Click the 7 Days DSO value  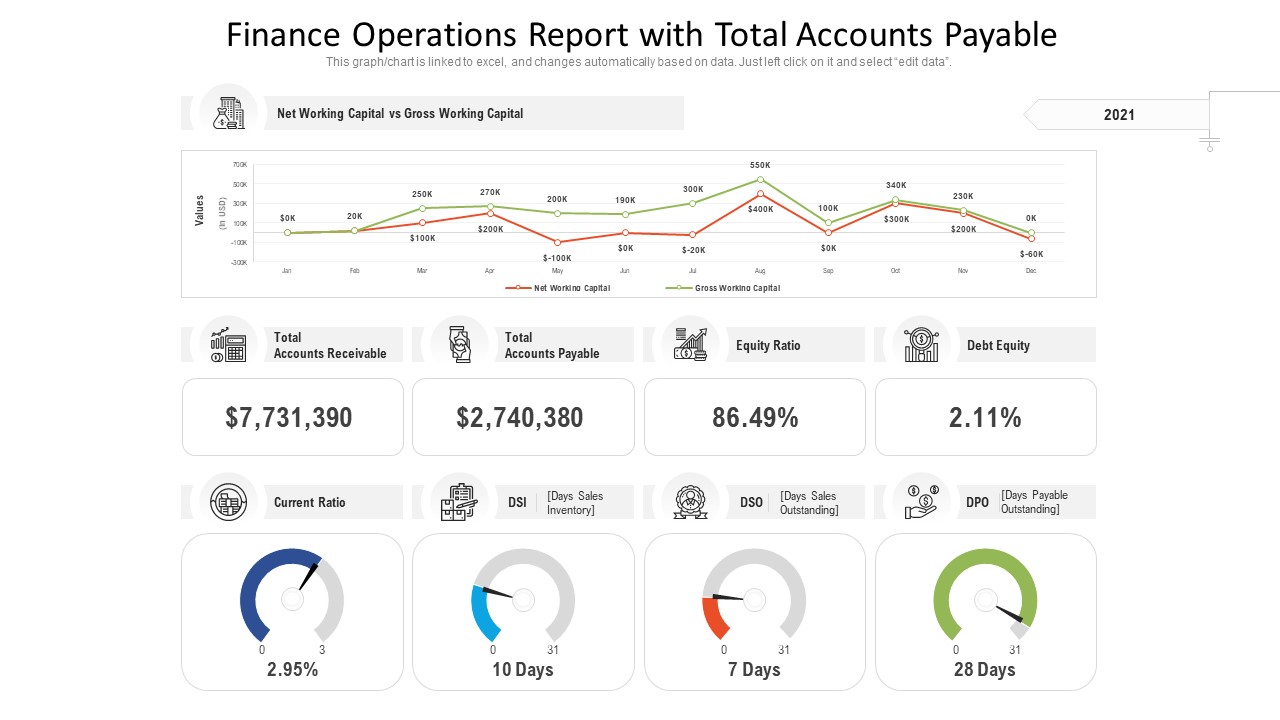pos(755,670)
